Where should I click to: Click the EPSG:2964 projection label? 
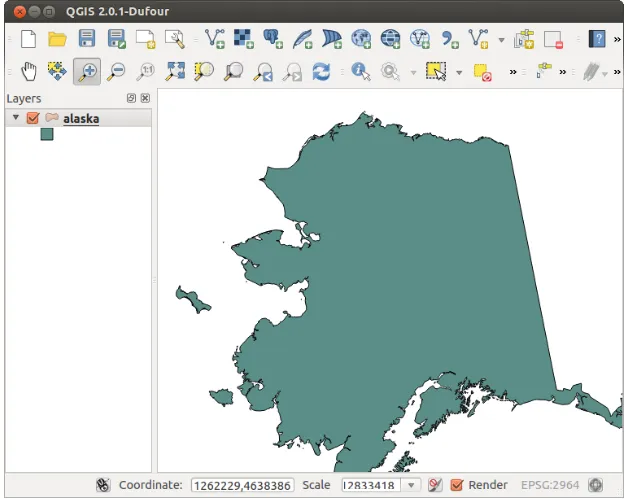550,485
